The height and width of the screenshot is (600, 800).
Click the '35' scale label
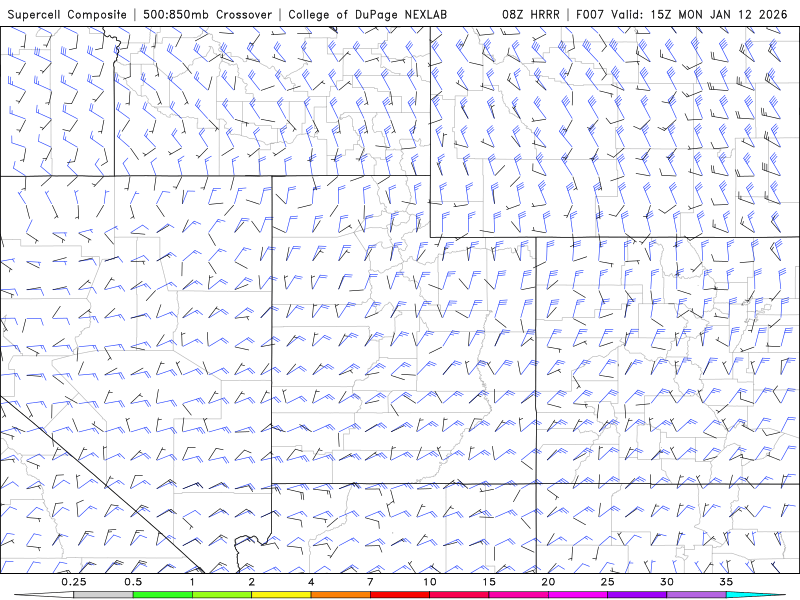click(x=726, y=582)
